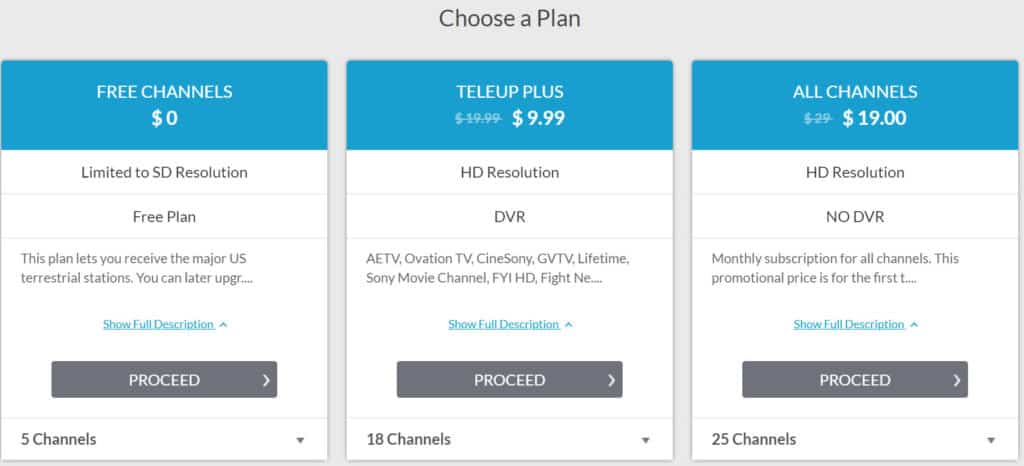Select the FREE CHANNELS plan header
Screen dimensions: 1024x466
click(x=164, y=92)
